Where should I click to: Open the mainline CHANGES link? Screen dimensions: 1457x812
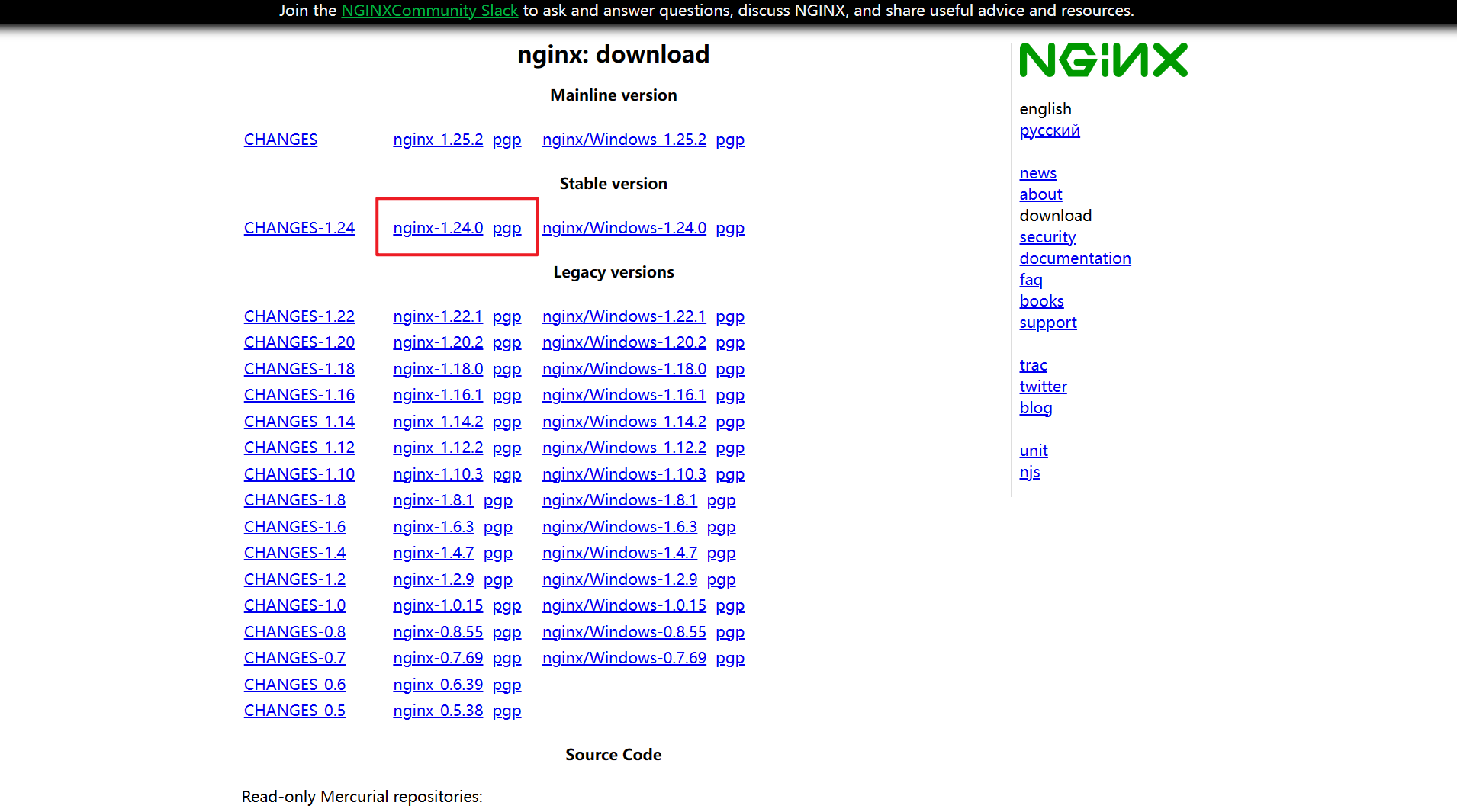click(x=280, y=140)
